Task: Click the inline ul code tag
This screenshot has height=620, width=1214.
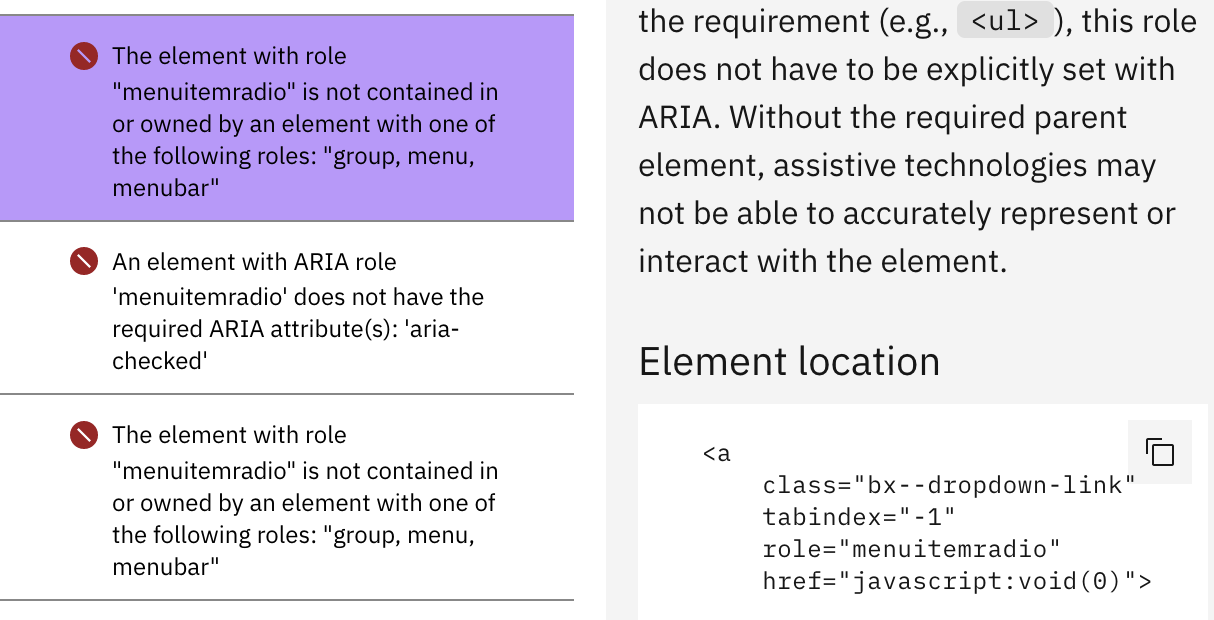Action: (1004, 20)
